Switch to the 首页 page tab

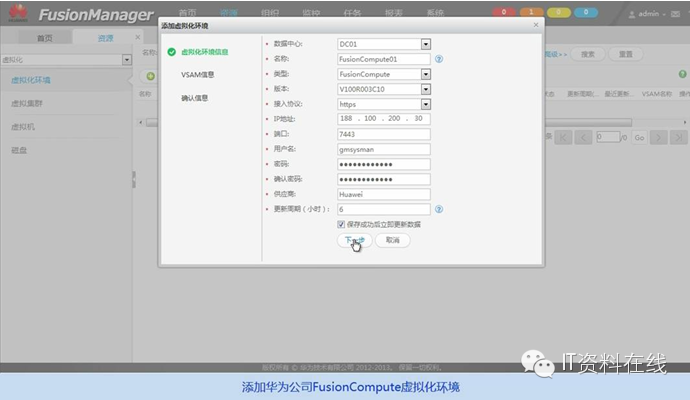(44, 38)
